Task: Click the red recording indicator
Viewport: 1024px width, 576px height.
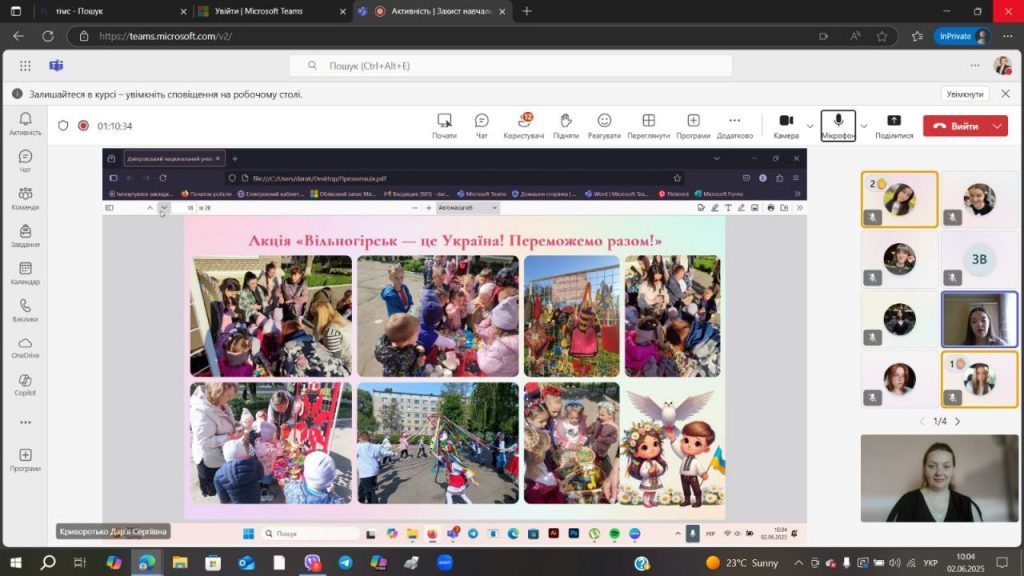Action: click(83, 125)
